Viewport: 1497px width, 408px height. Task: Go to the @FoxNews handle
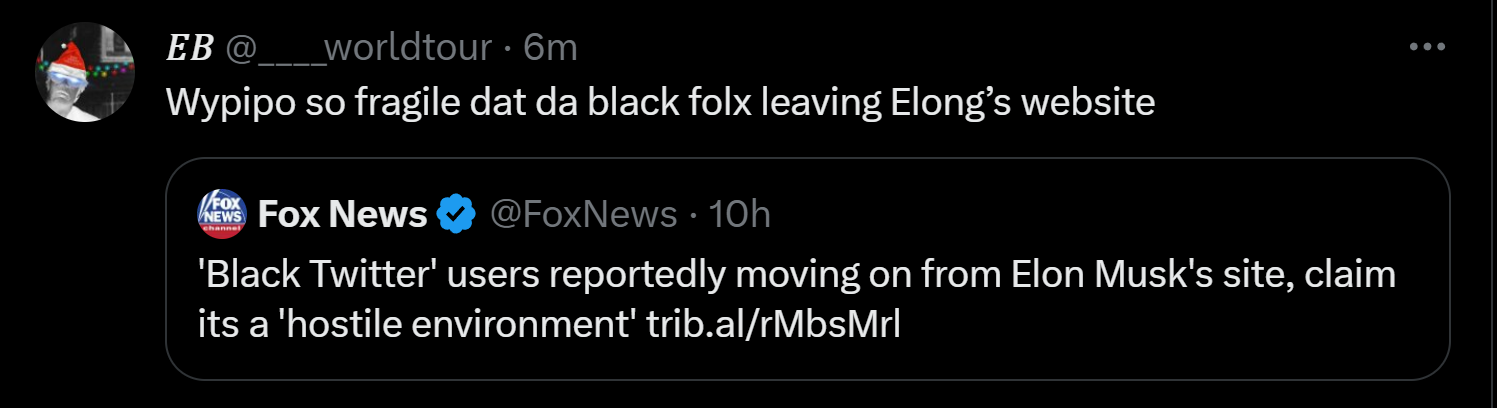point(581,214)
